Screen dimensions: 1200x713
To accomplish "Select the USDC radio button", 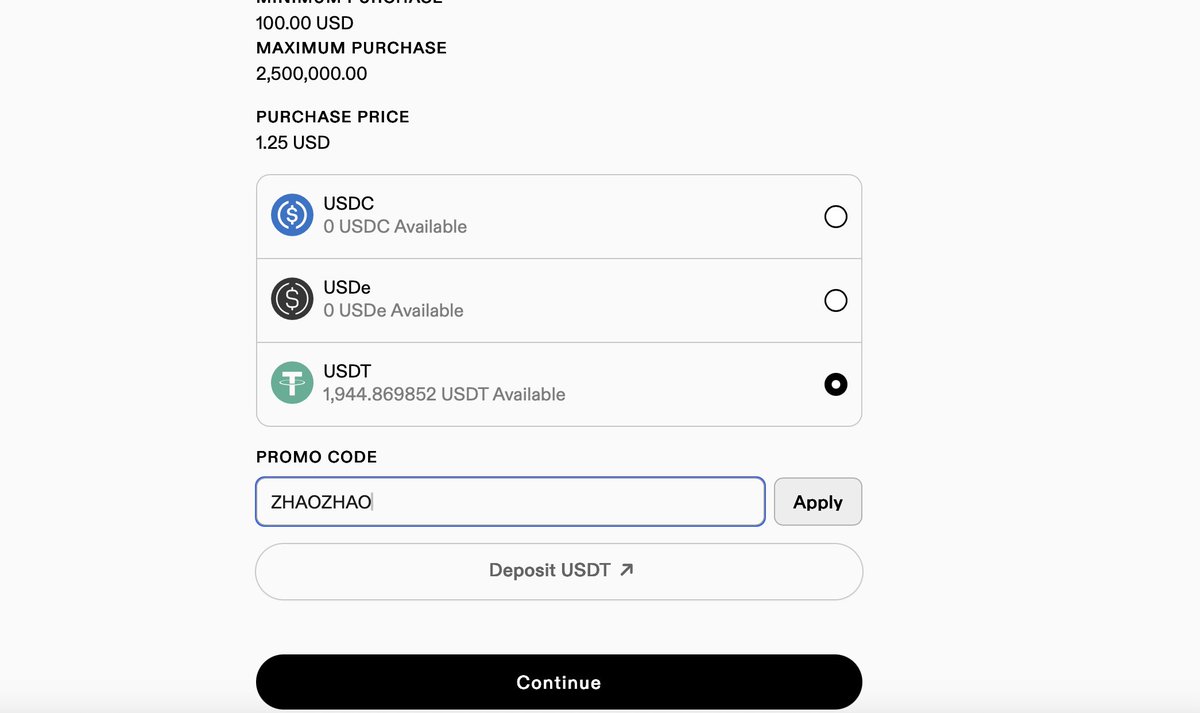I will click(836, 216).
